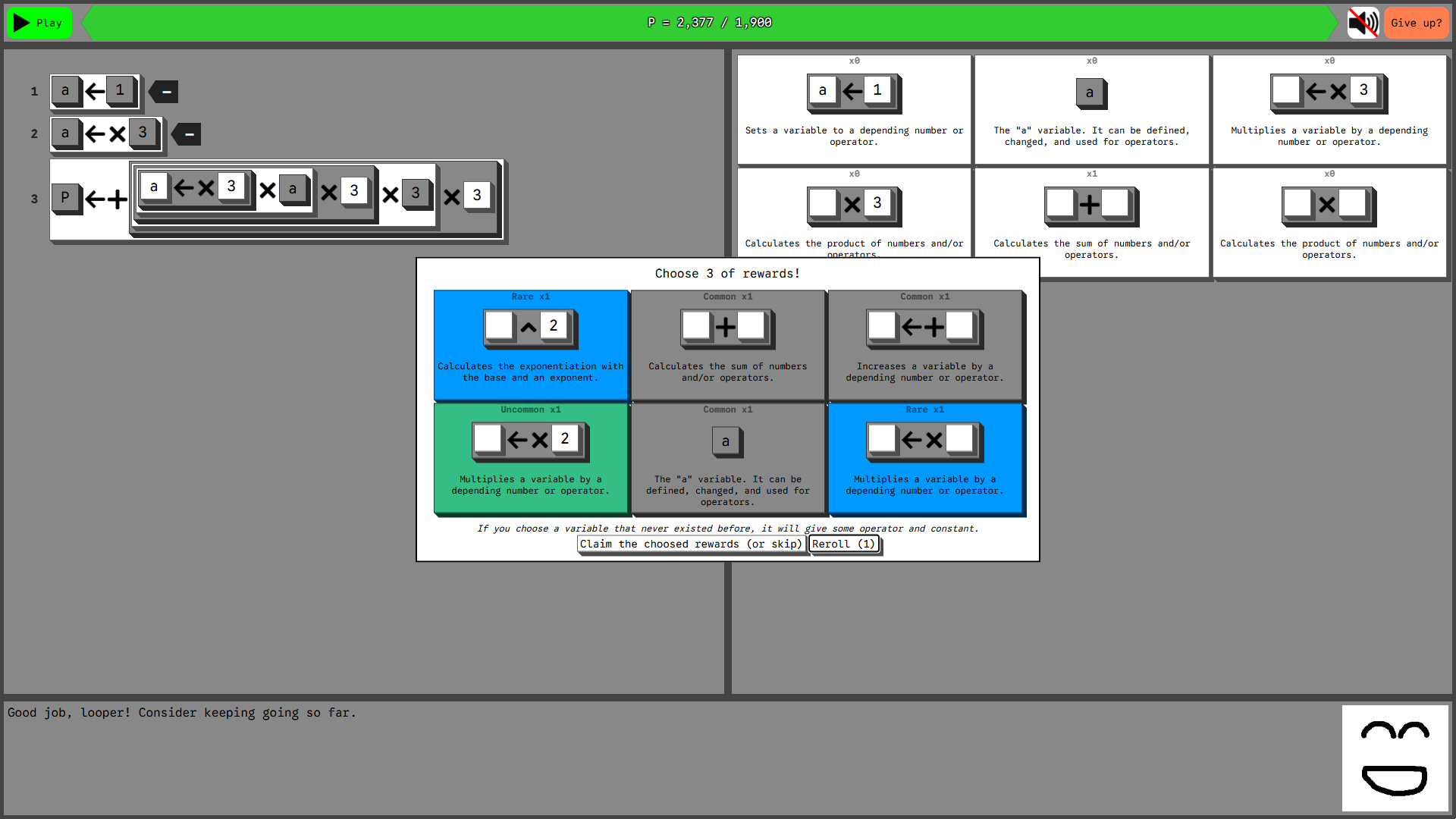Click the smiling face avatar
Screen dimensions: 1456x819
pos(1395,758)
